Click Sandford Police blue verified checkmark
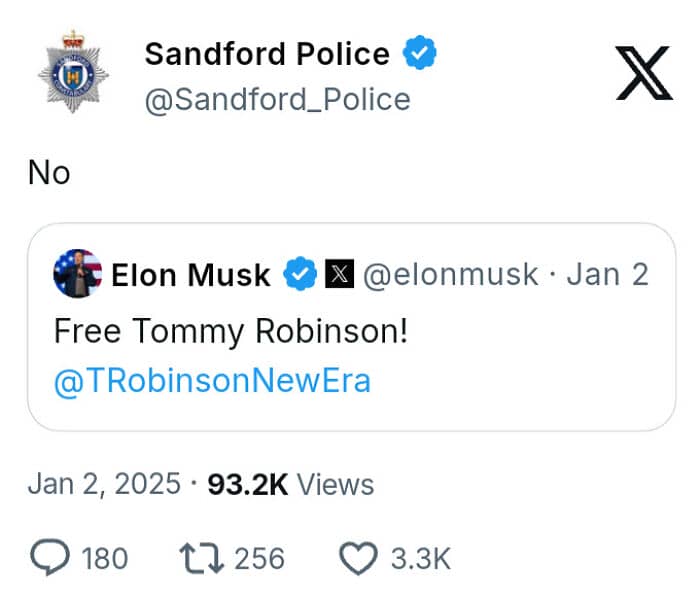 [419, 54]
